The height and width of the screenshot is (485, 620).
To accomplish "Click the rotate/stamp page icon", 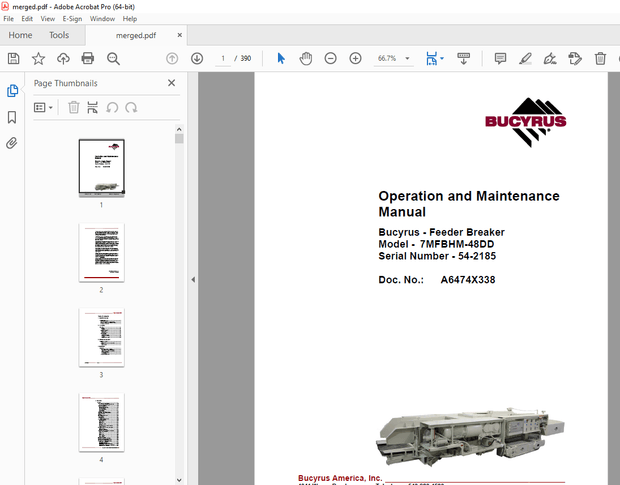I will (575, 59).
